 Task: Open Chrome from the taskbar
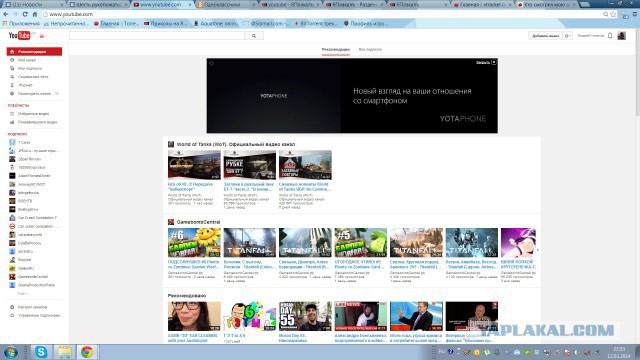pyautogui.click(x=87, y=352)
